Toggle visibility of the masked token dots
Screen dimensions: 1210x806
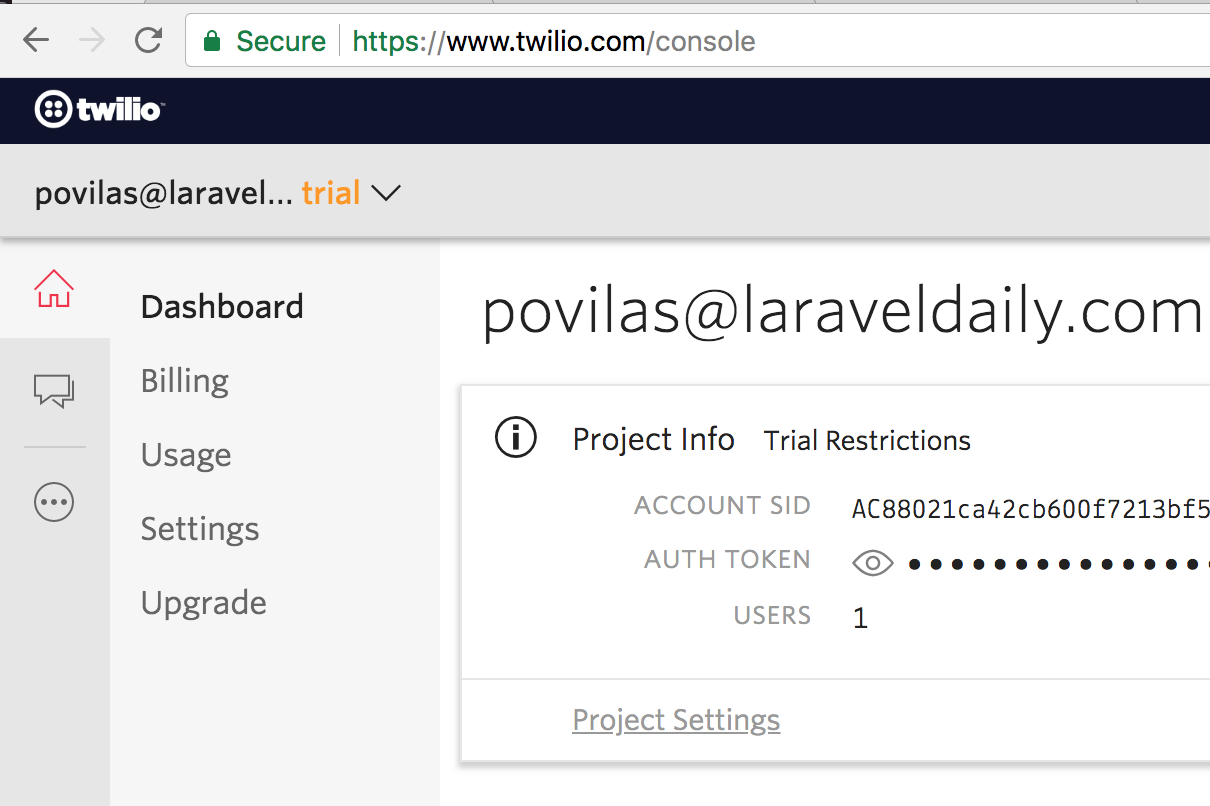872,562
